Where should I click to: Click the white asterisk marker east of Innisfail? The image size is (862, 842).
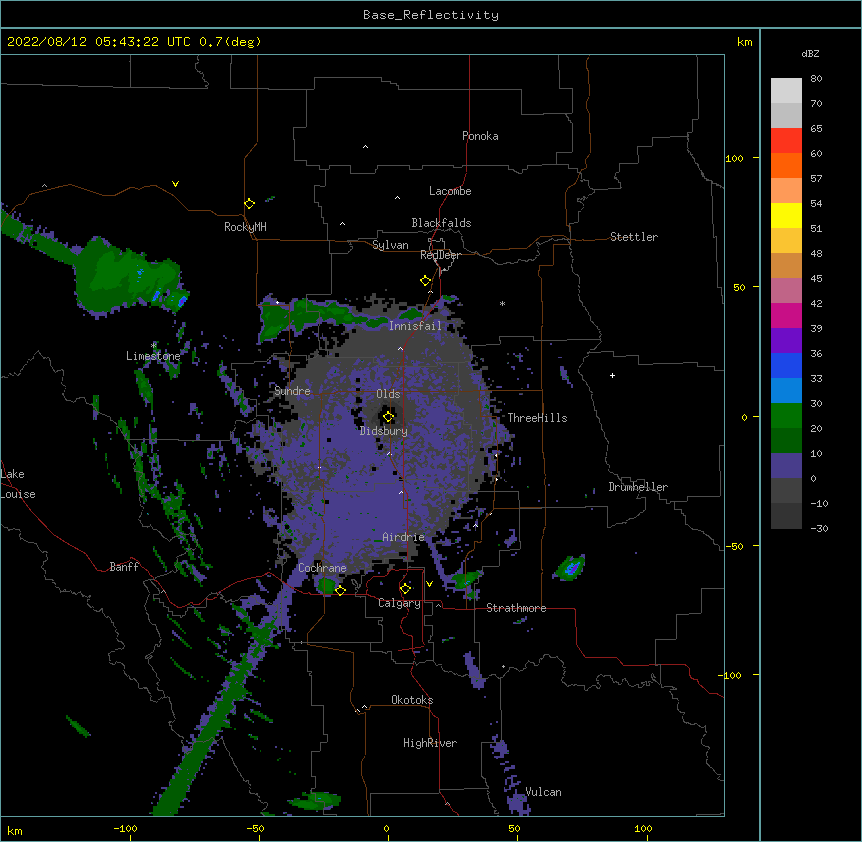(502, 303)
